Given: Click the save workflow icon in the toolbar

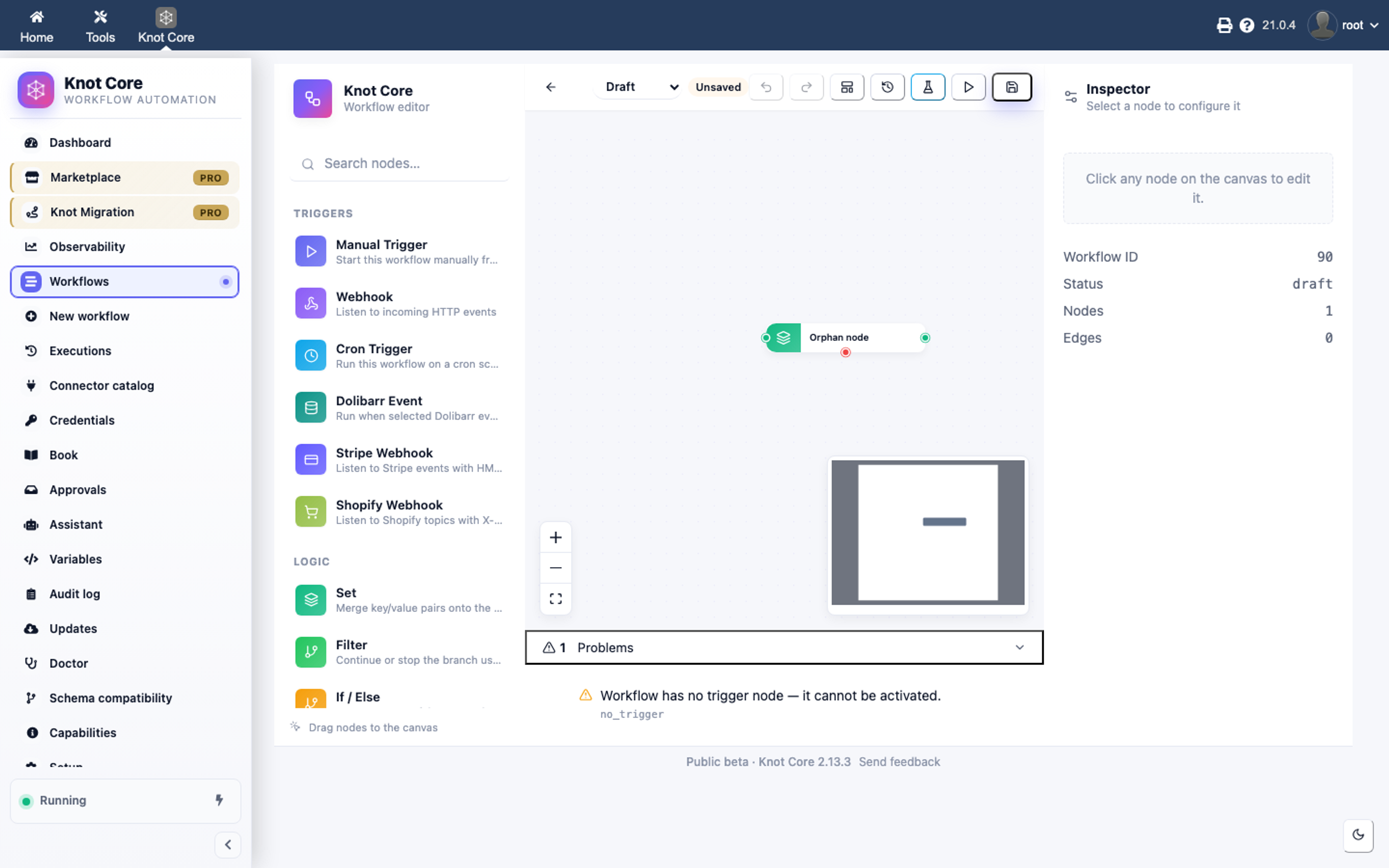Looking at the screenshot, I should [x=1011, y=87].
